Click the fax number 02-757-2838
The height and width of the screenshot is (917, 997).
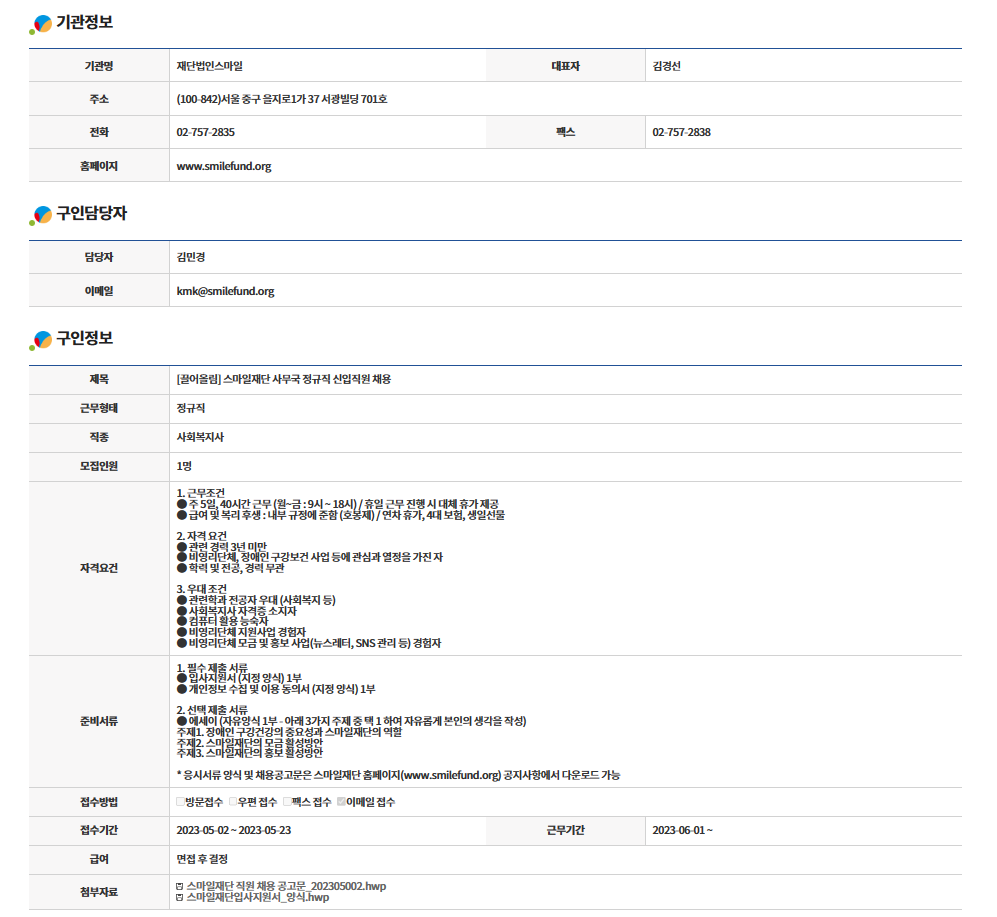click(682, 132)
